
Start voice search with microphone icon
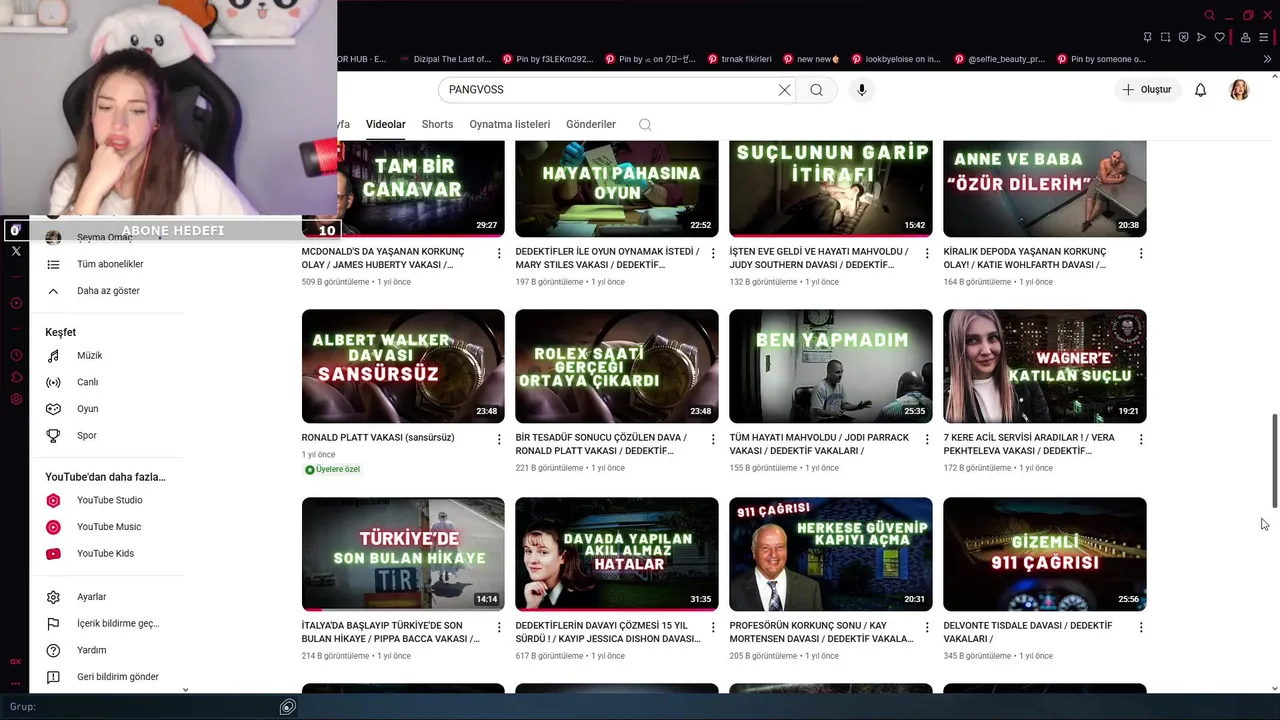coord(862,90)
